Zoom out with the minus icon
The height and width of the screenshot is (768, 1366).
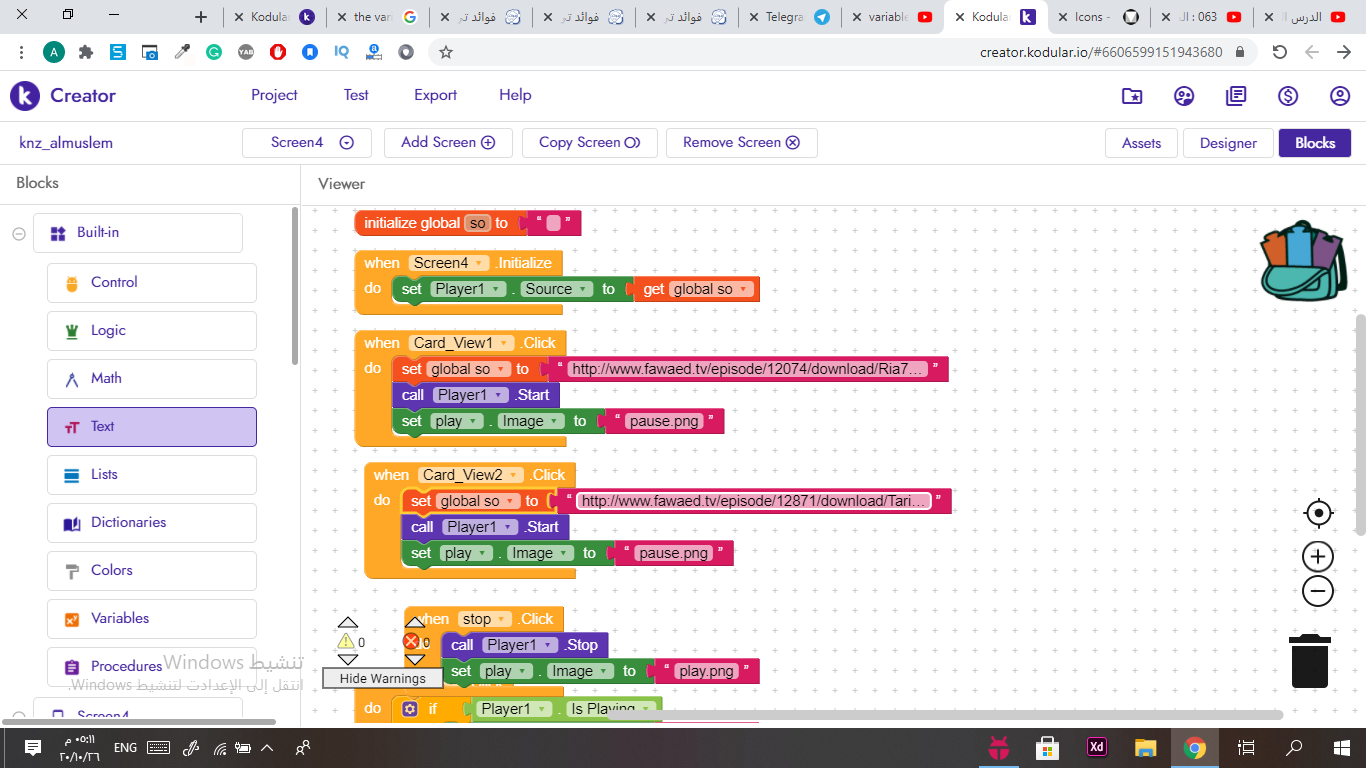coord(1319,591)
